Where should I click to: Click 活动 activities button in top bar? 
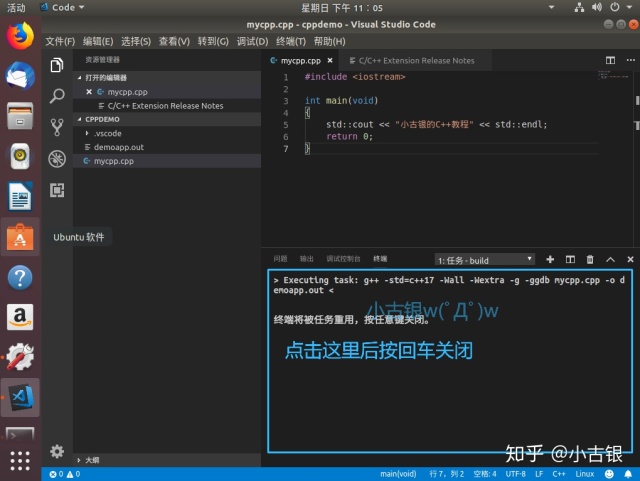pos(16,7)
